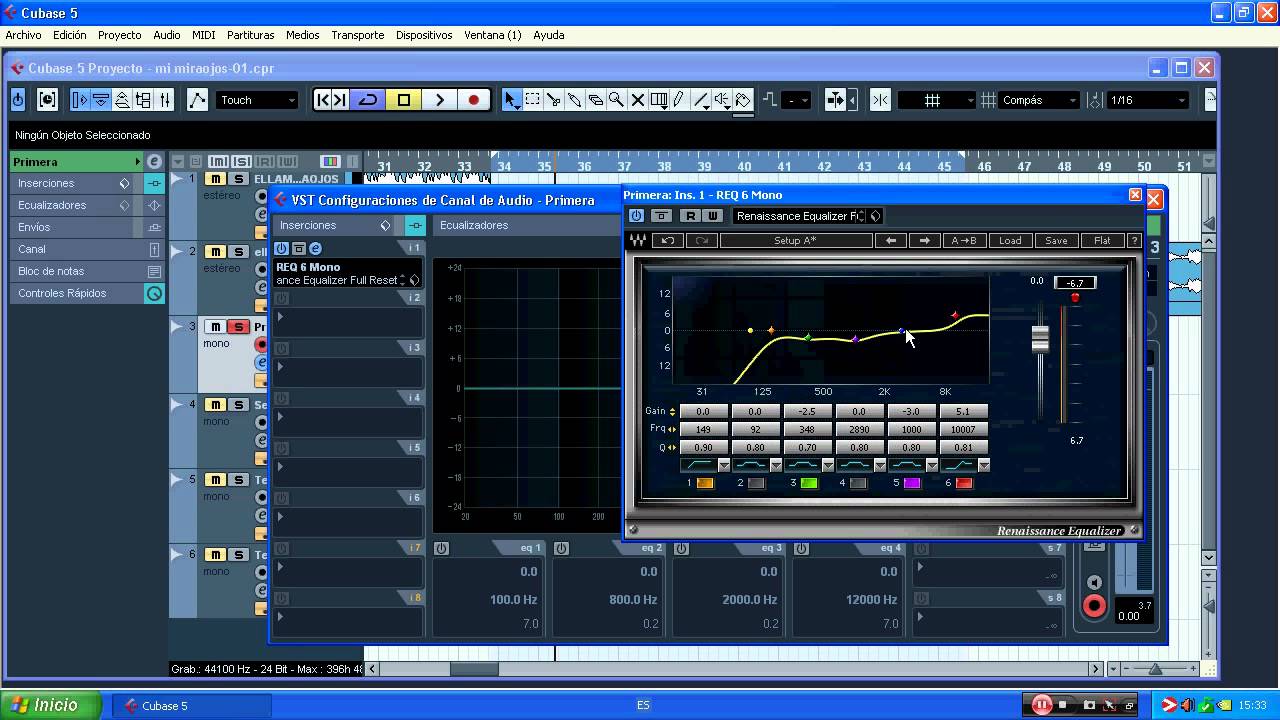Show the Inspector panel
This screenshot has height=720, width=1280.
pos(80,99)
